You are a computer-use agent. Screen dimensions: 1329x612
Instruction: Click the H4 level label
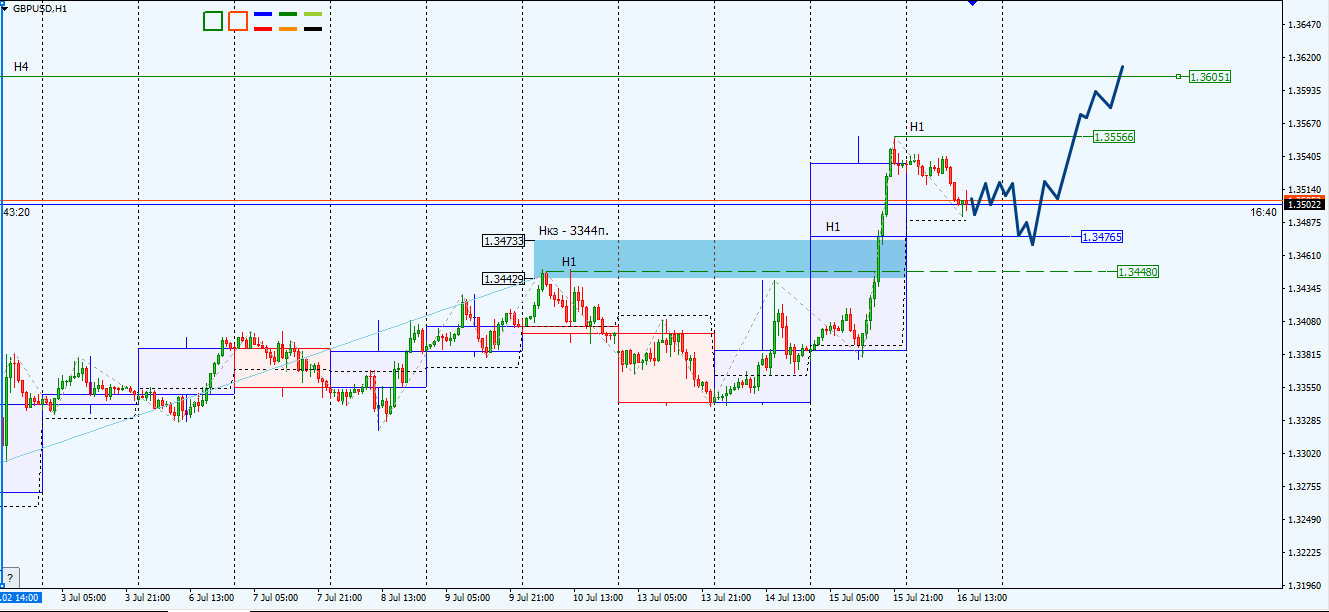21,67
